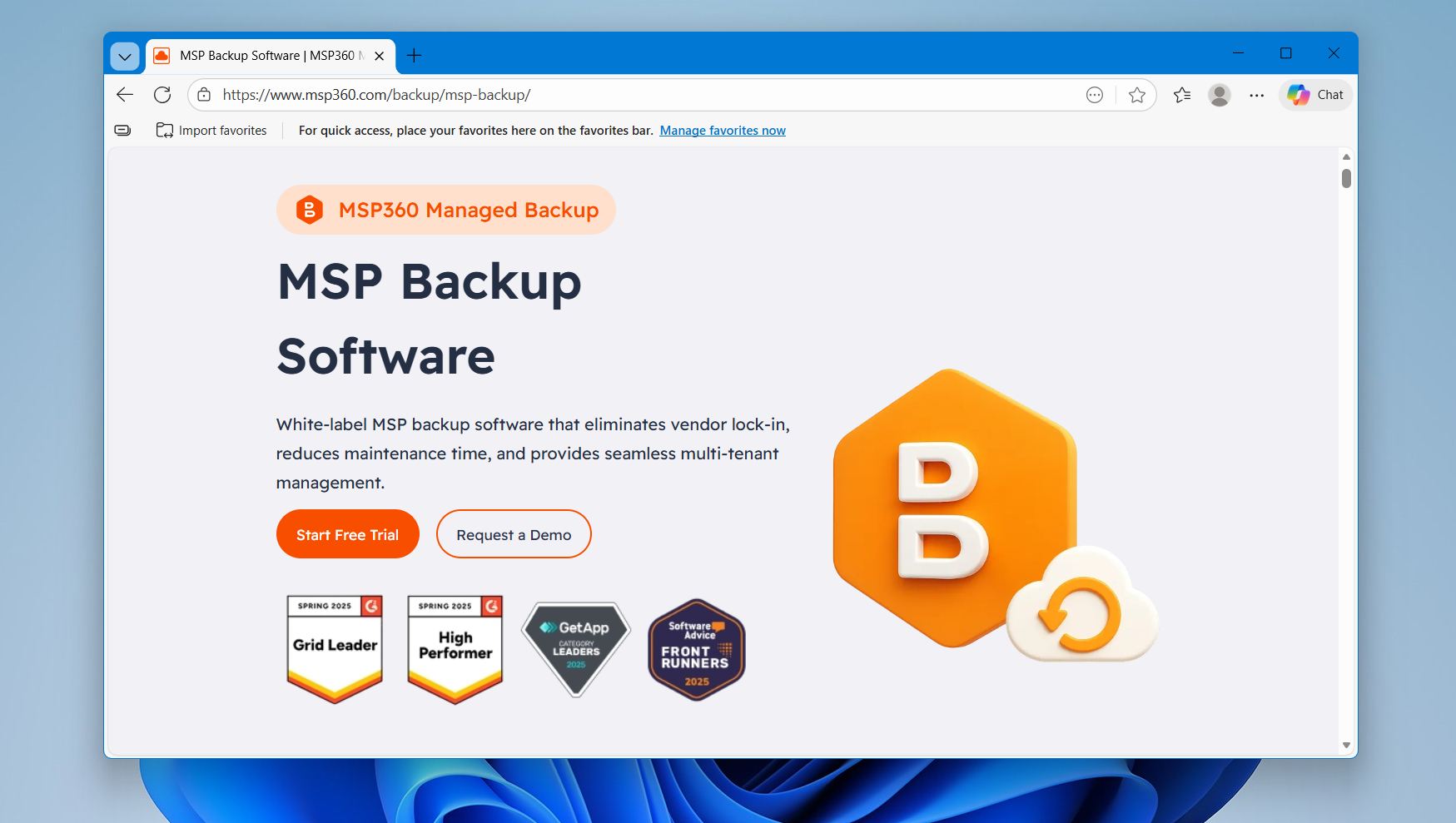Screen dimensions: 1456x823
Task: Open a new browser tab
Action: pyautogui.click(x=415, y=55)
